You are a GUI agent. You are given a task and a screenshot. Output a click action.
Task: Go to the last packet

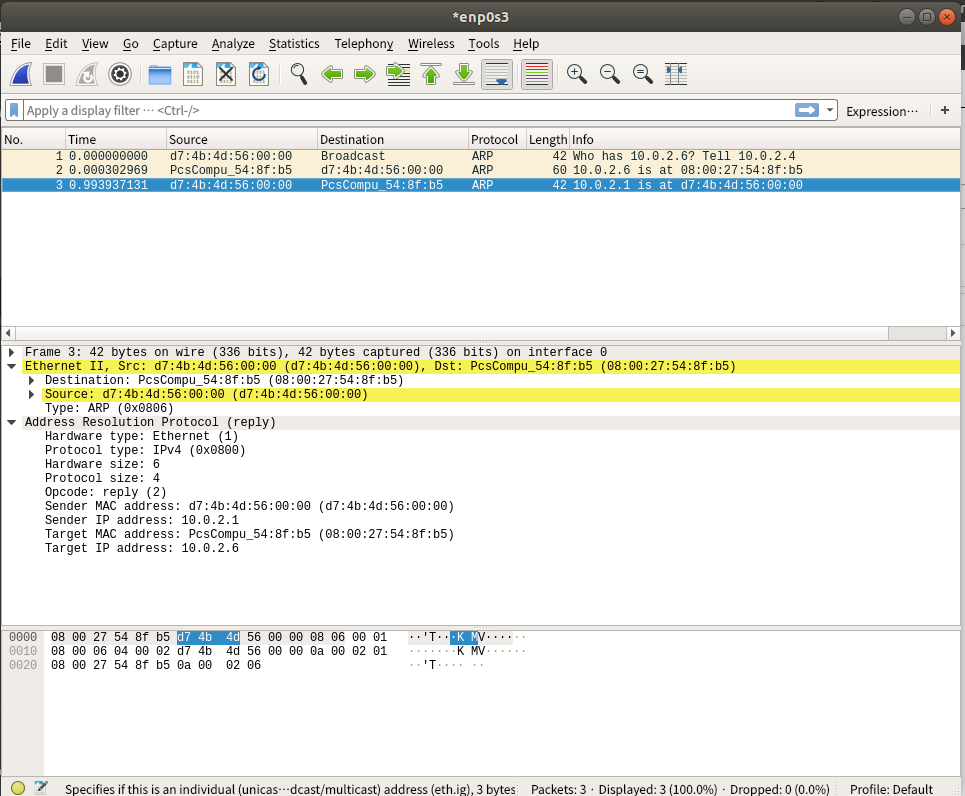tap(463, 74)
